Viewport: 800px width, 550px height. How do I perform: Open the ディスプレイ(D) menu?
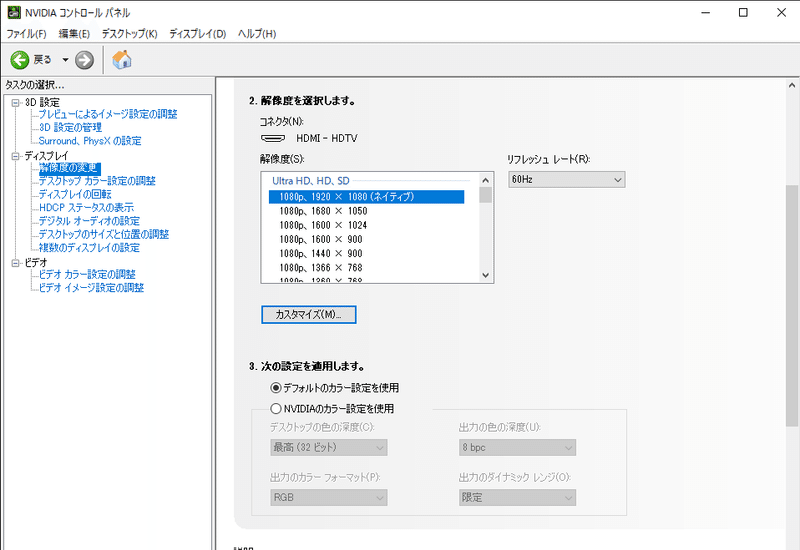(x=197, y=34)
